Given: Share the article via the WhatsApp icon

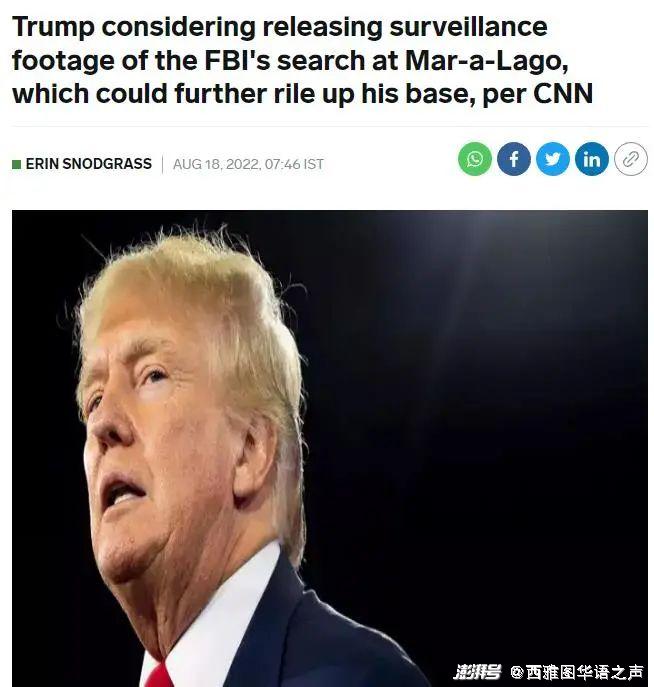Looking at the screenshot, I should click(x=474, y=159).
